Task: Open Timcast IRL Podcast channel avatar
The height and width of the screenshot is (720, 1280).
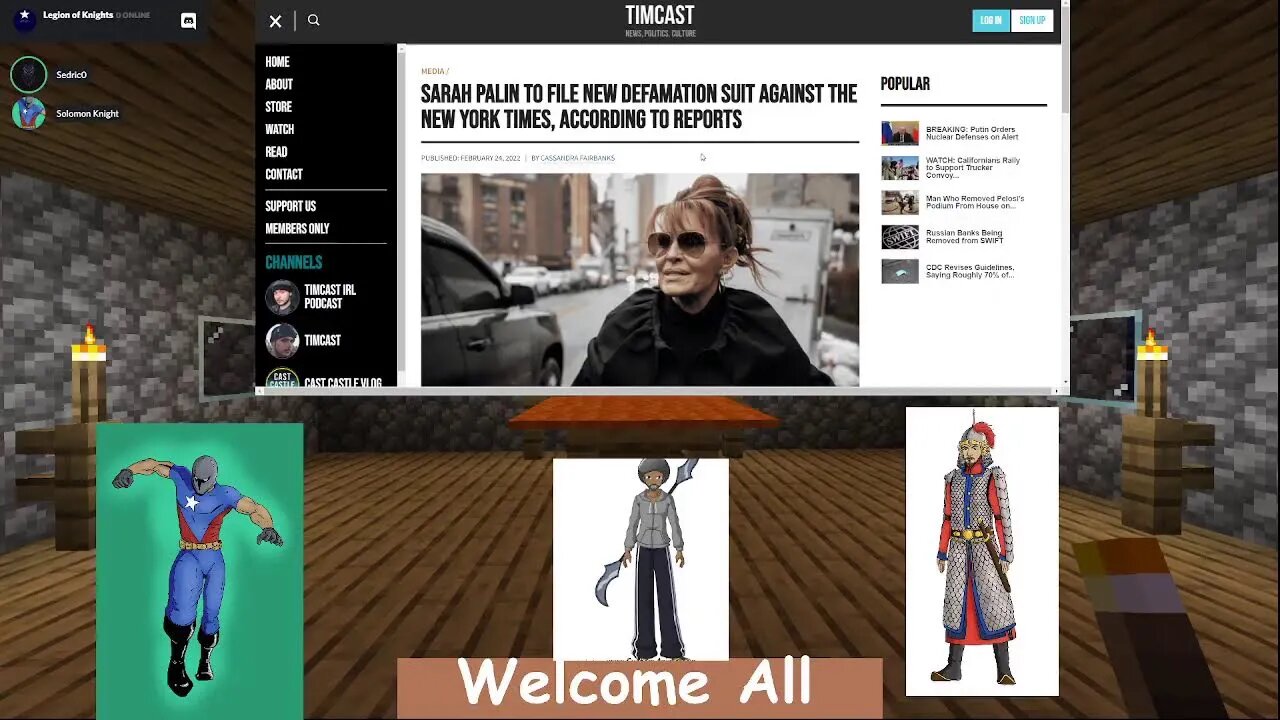Action: coord(282,297)
